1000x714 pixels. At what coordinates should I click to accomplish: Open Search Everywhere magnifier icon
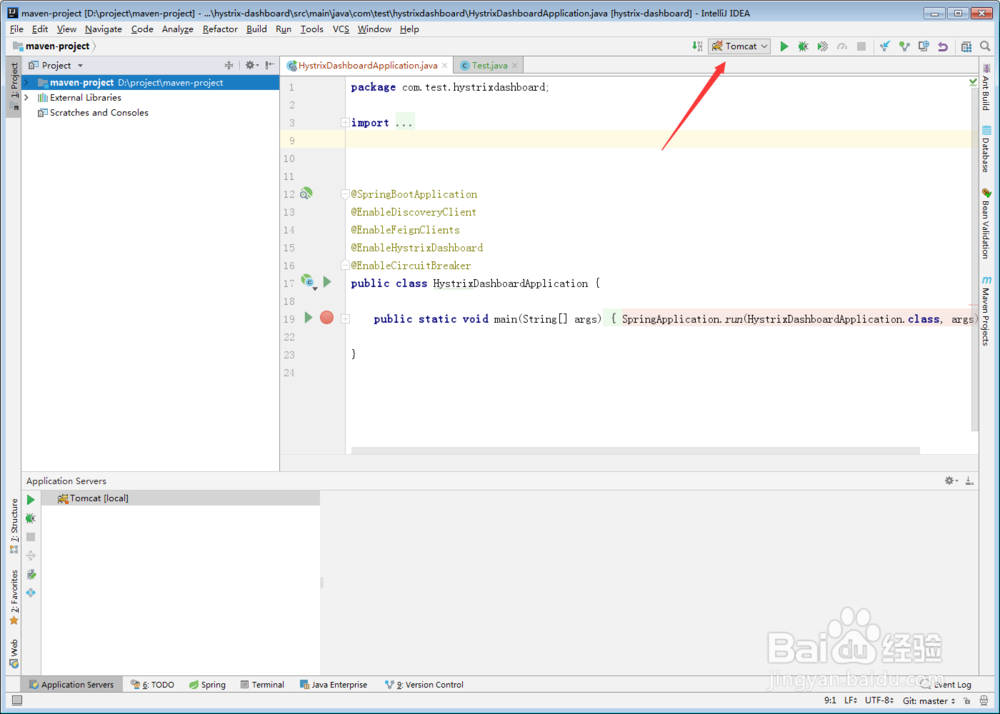pos(985,46)
